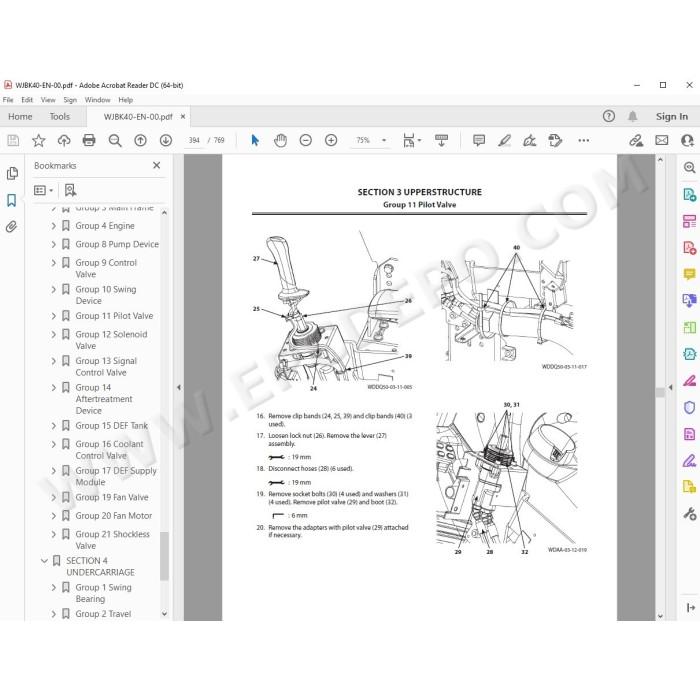Click the document scrollbar down arrow
This screenshot has height=700, width=700.
(x=661, y=616)
